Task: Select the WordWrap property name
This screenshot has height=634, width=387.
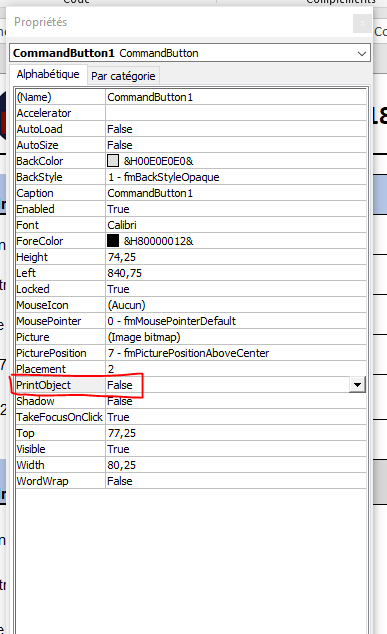Action: pos(42,481)
